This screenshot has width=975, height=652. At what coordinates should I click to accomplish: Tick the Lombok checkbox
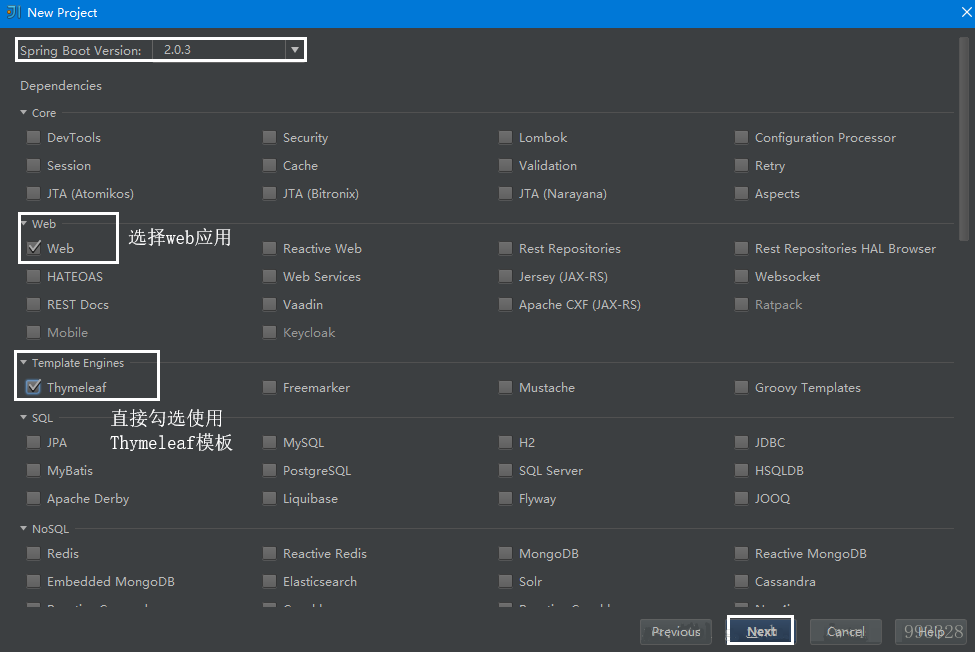tap(506, 137)
